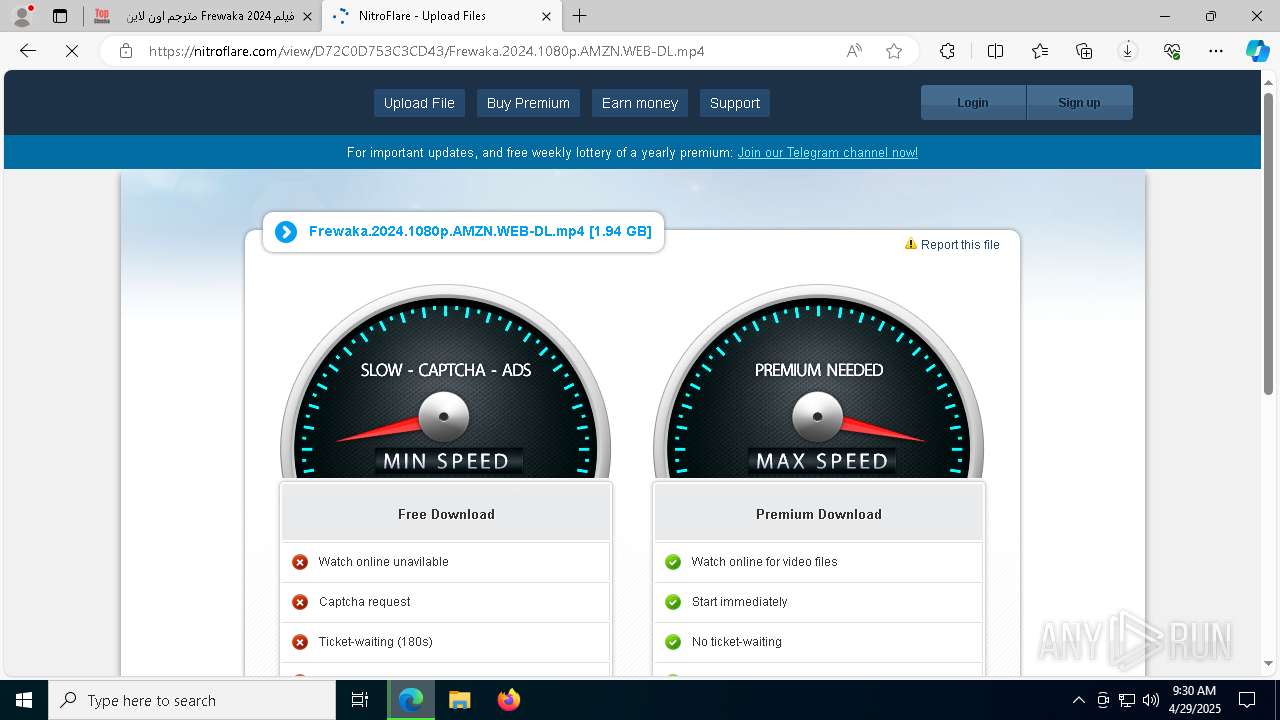This screenshot has width=1280, height=720.
Task: Open Firefox on taskbar
Action: [x=509, y=700]
